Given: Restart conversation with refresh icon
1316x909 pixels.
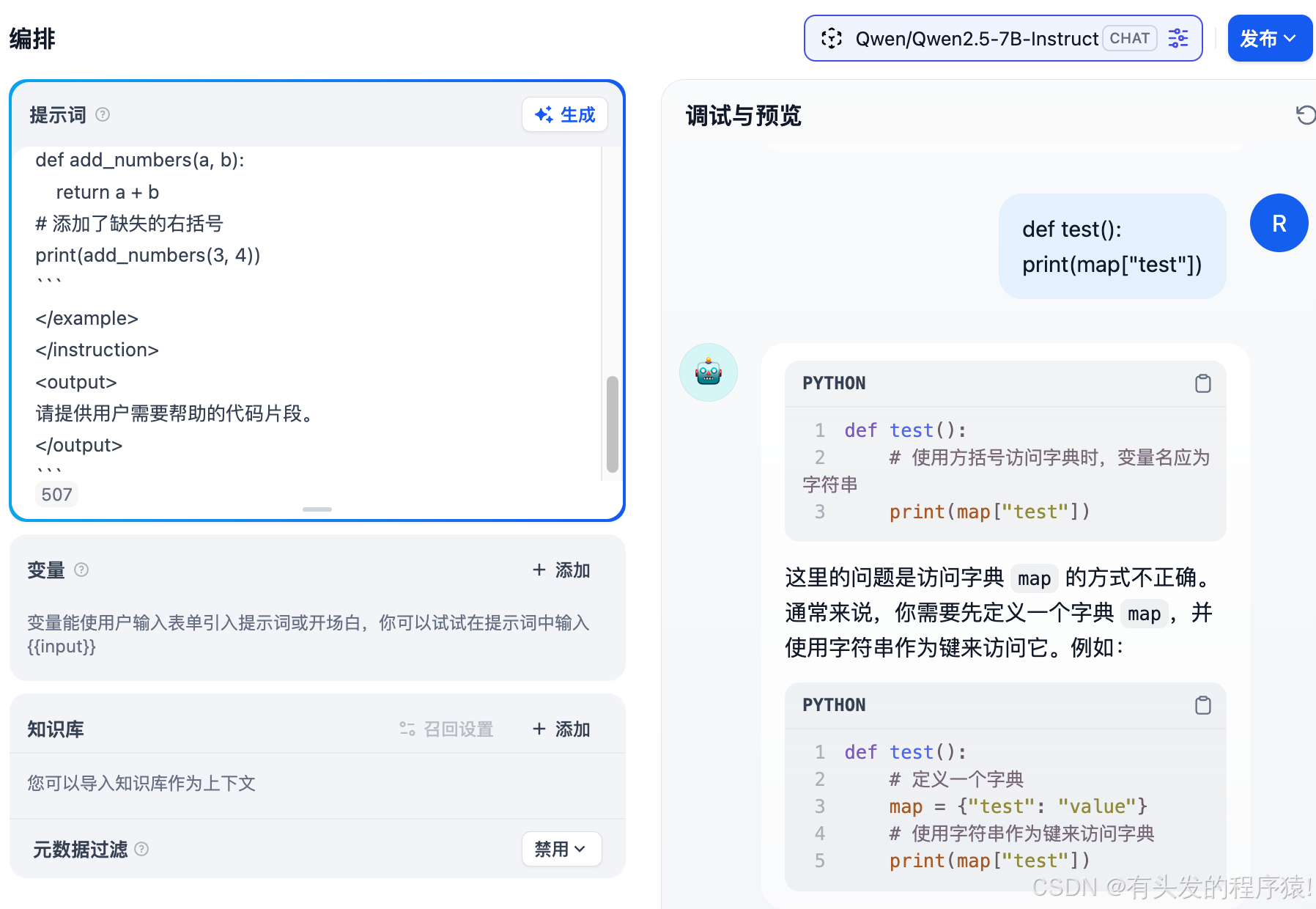Looking at the screenshot, I should coord(1306,115).
